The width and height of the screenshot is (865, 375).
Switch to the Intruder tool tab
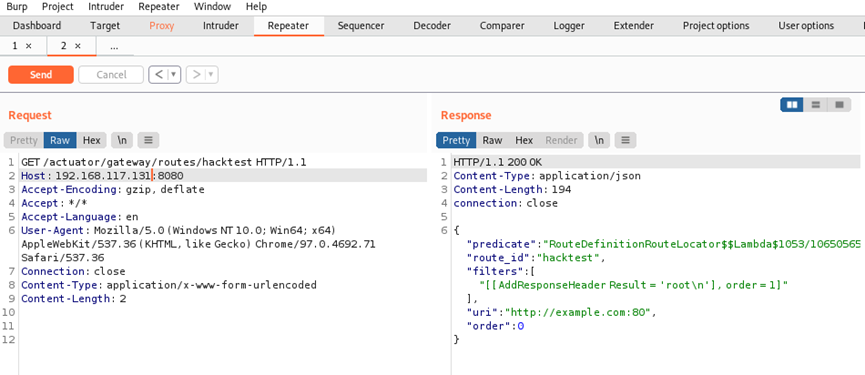tap(221, 26)
